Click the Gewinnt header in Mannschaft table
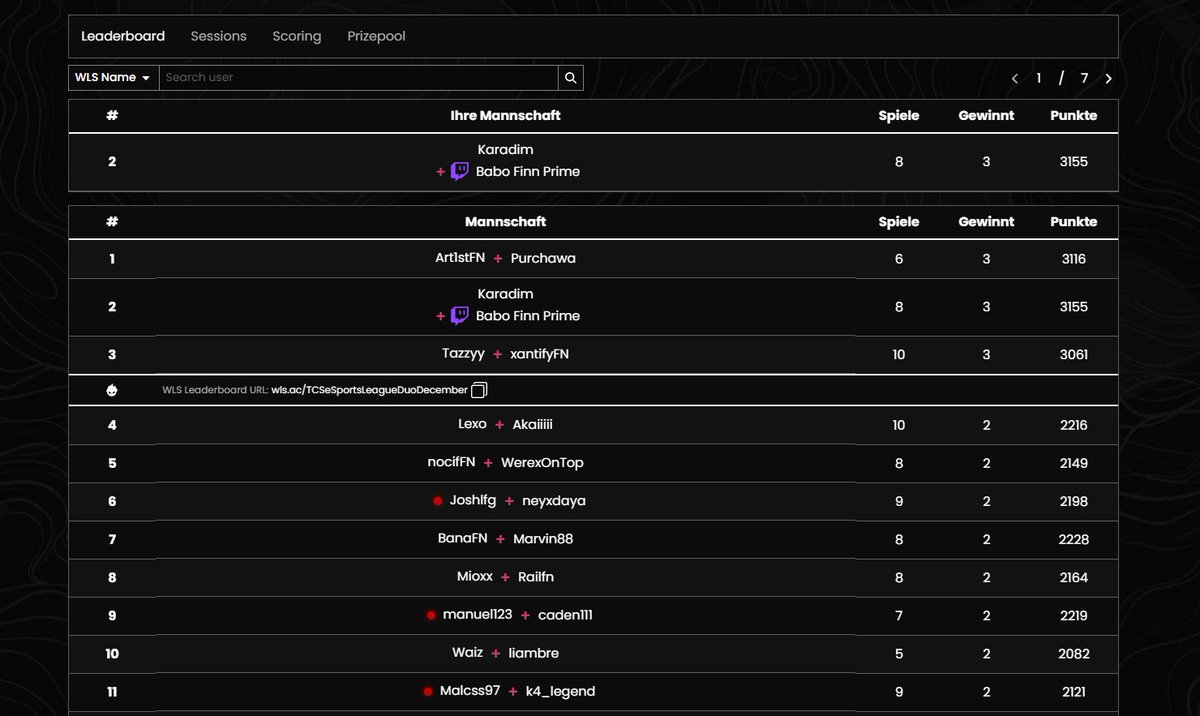This screenshot has height=716, width=1200. 986,221
